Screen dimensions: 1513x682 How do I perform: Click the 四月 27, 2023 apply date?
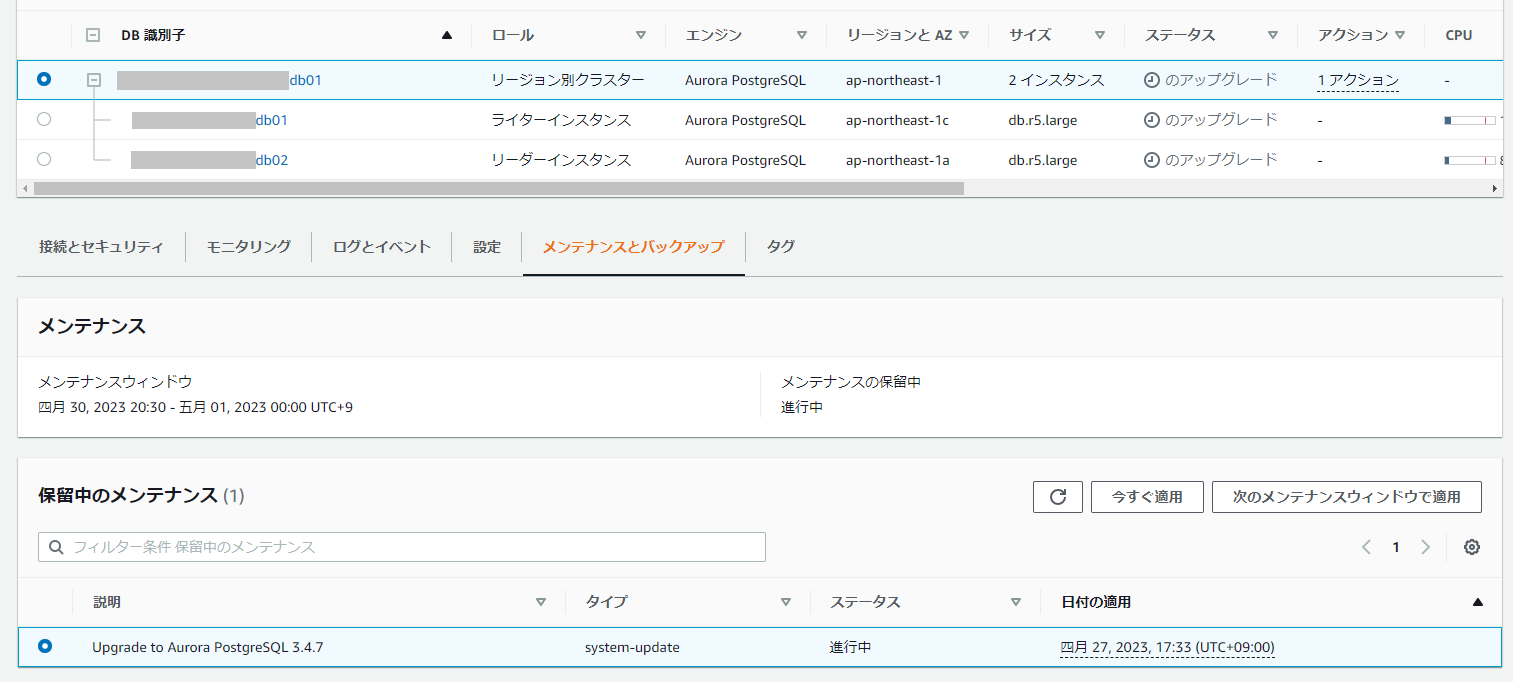pyautogui.click(x=1168, y=648)
